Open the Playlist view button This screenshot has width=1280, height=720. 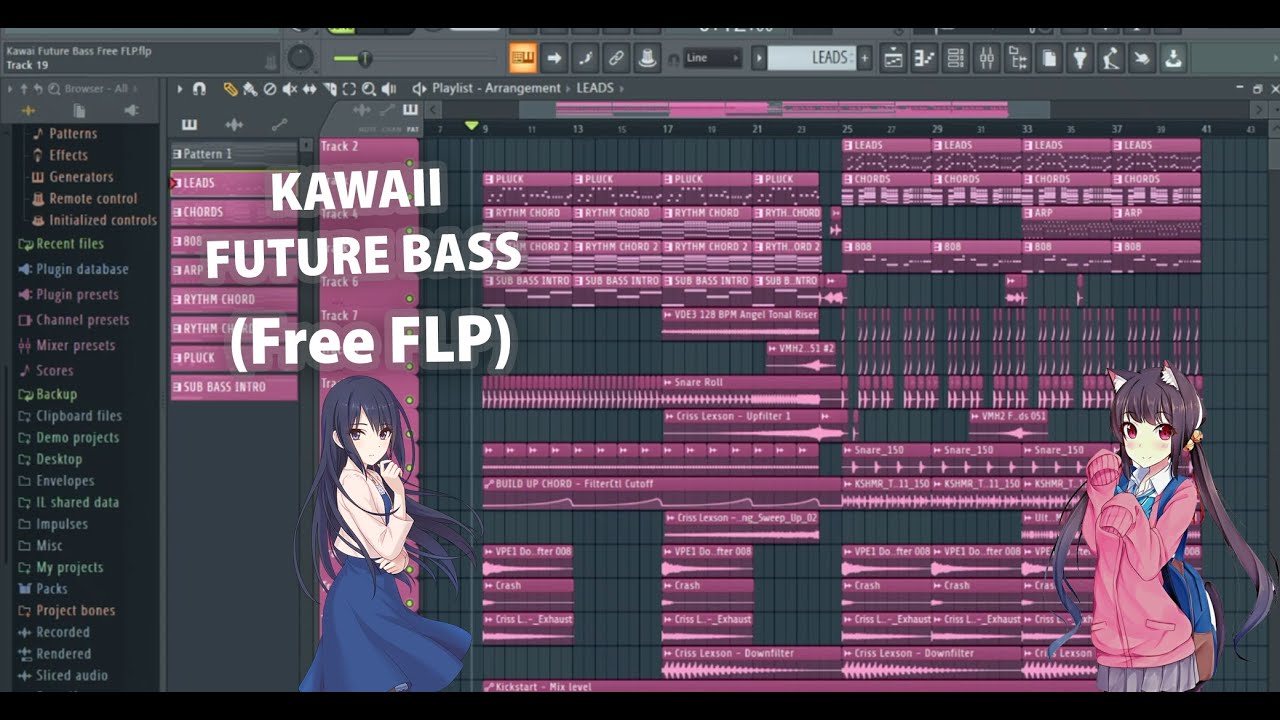[893, 58]
